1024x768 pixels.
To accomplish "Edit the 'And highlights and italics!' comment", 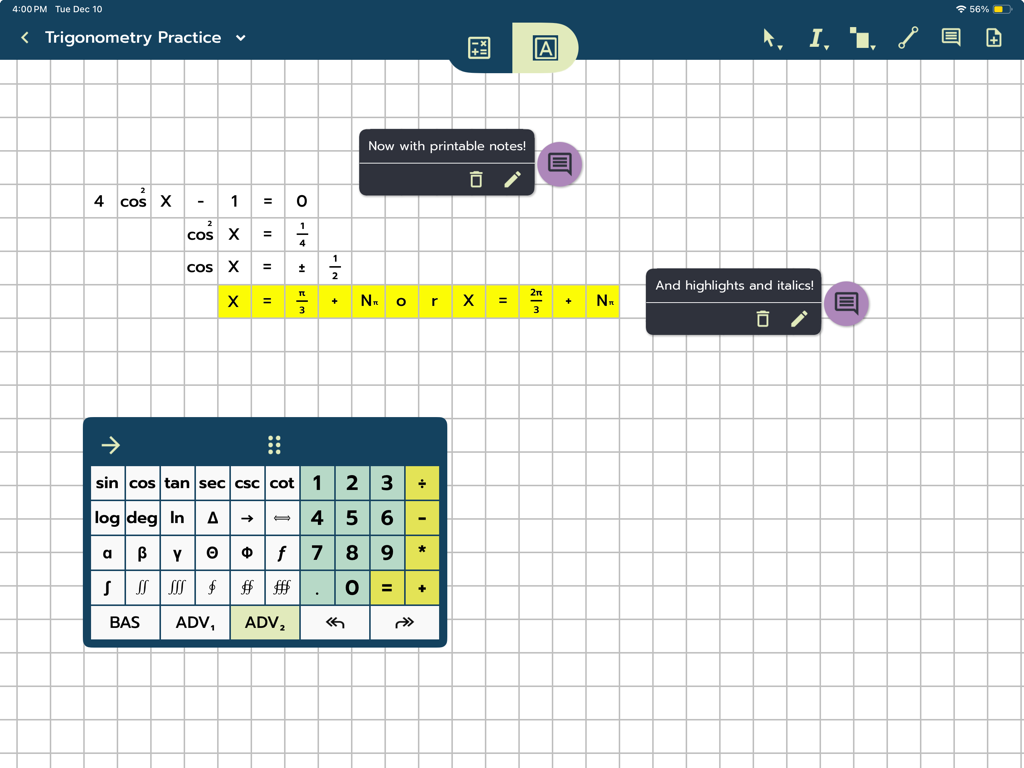I will click(798, 318).
